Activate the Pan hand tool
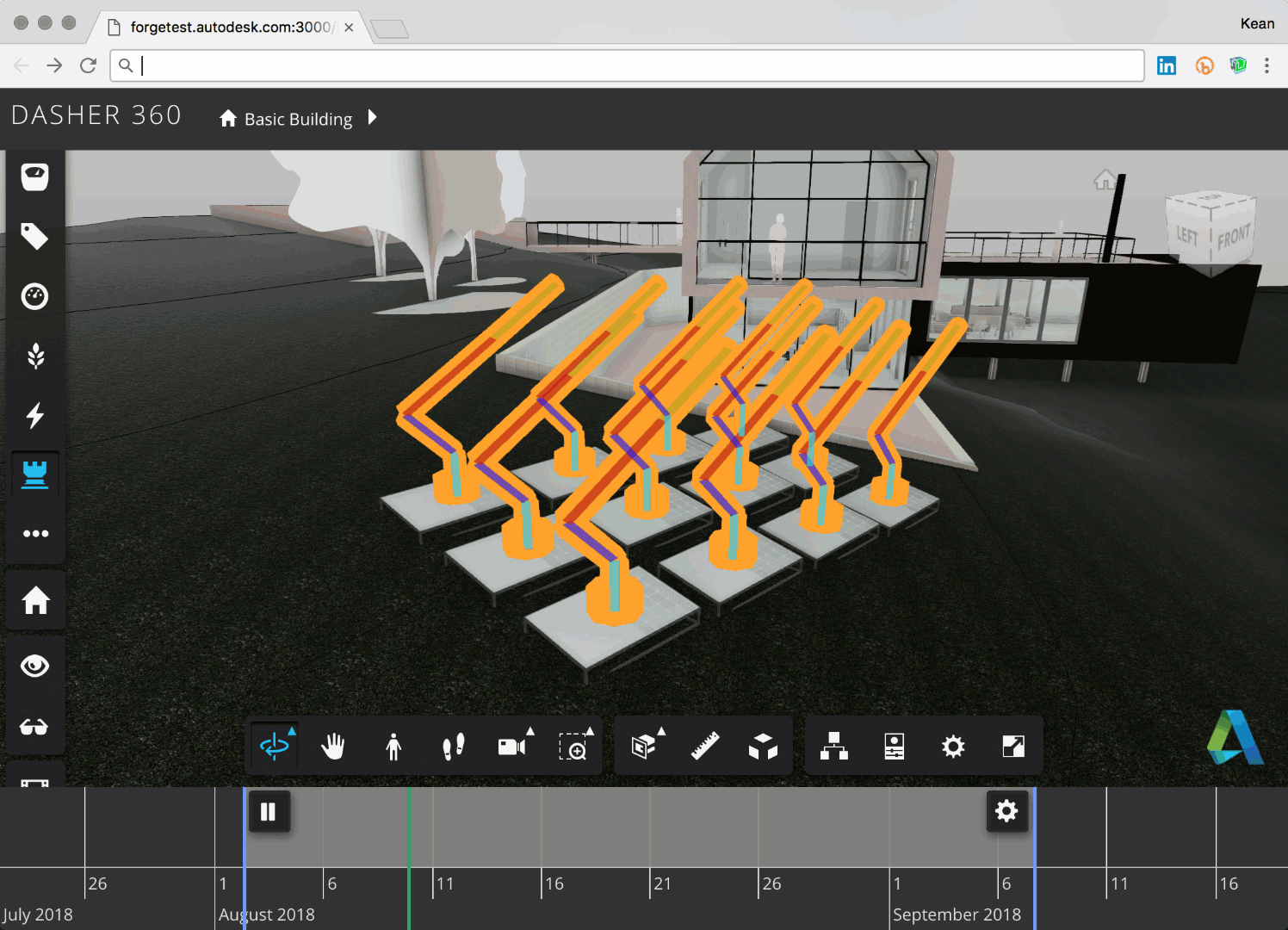The width and height of the screenshot is (1288, 930). click(333, 746)
